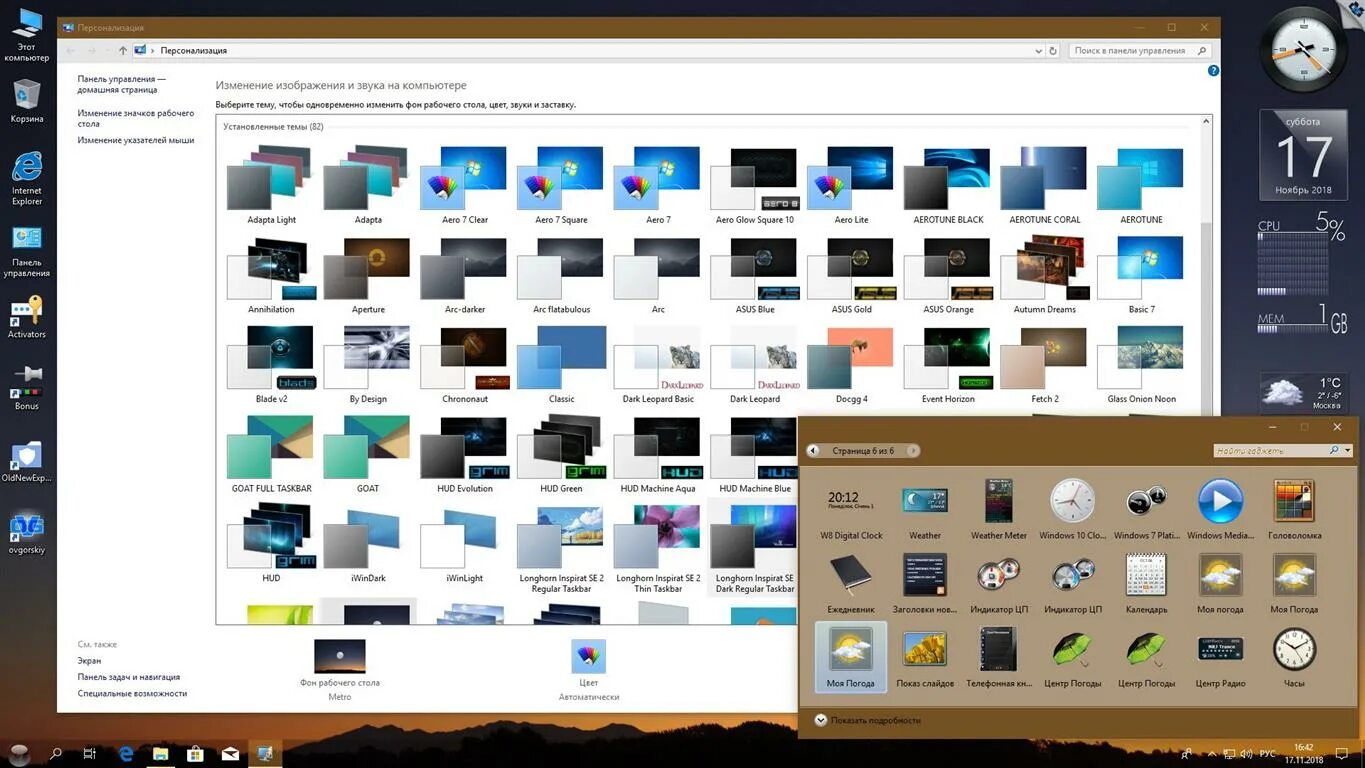Screen dimensions: 1365x768
Task: Open the Bonus desktop icon
Action: coord(27,388)
